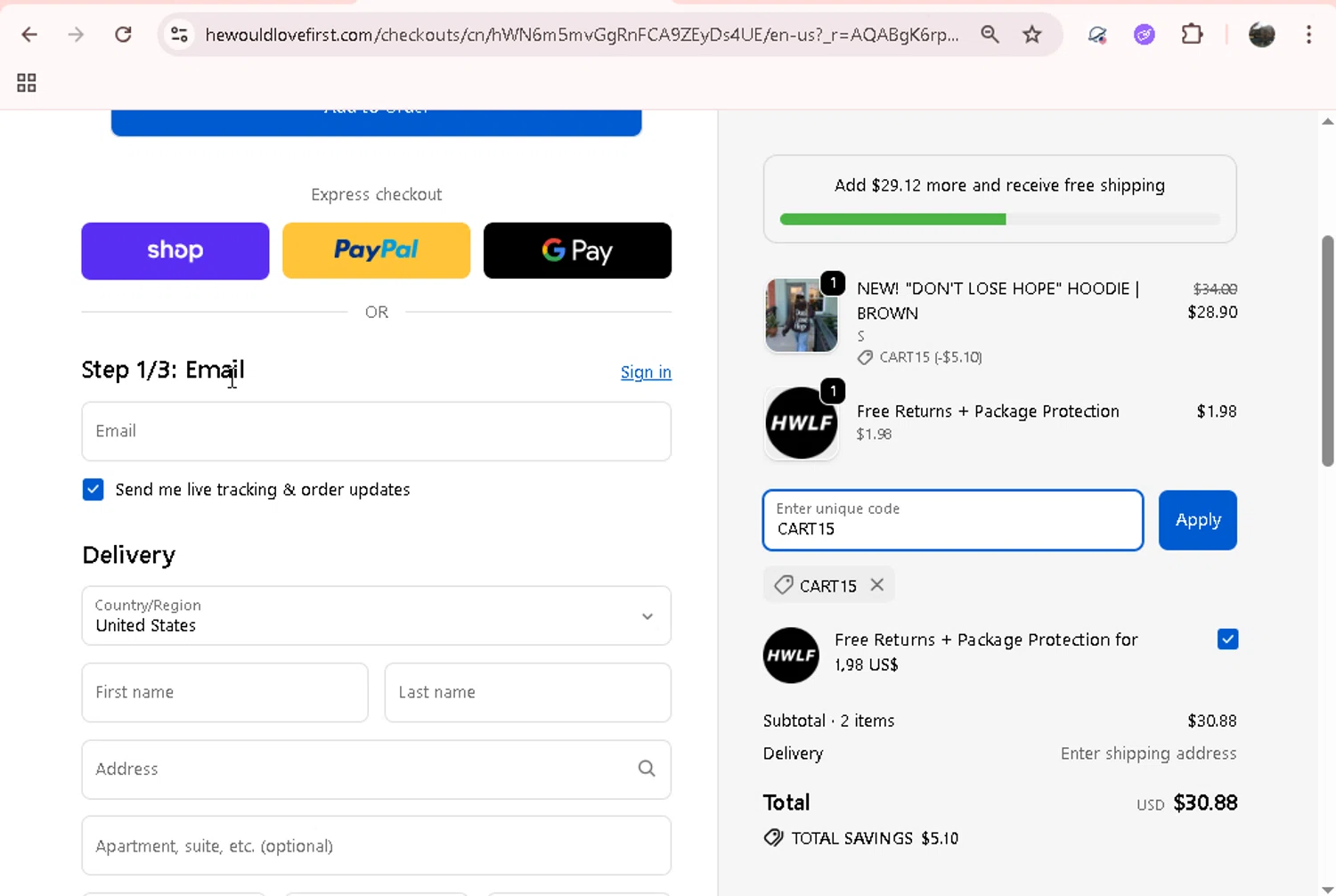1336x896 pixels.
Task: Click the 'Subtotal · 2 items' text
Action: point(828,721)
